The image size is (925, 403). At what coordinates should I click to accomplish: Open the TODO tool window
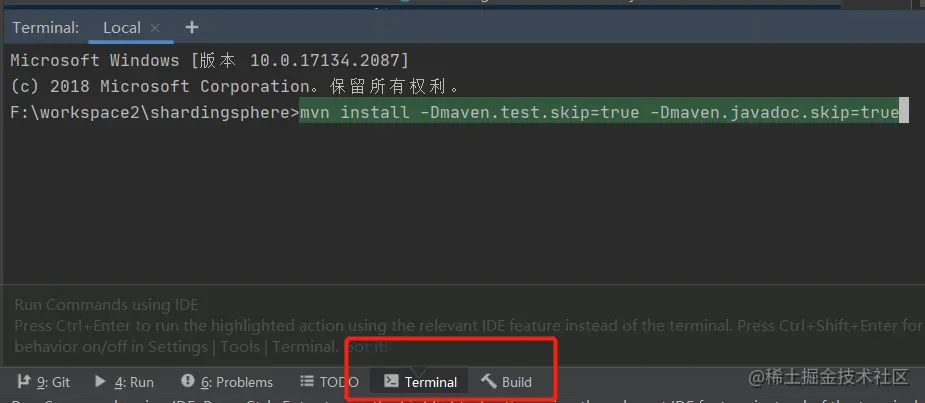329,382
